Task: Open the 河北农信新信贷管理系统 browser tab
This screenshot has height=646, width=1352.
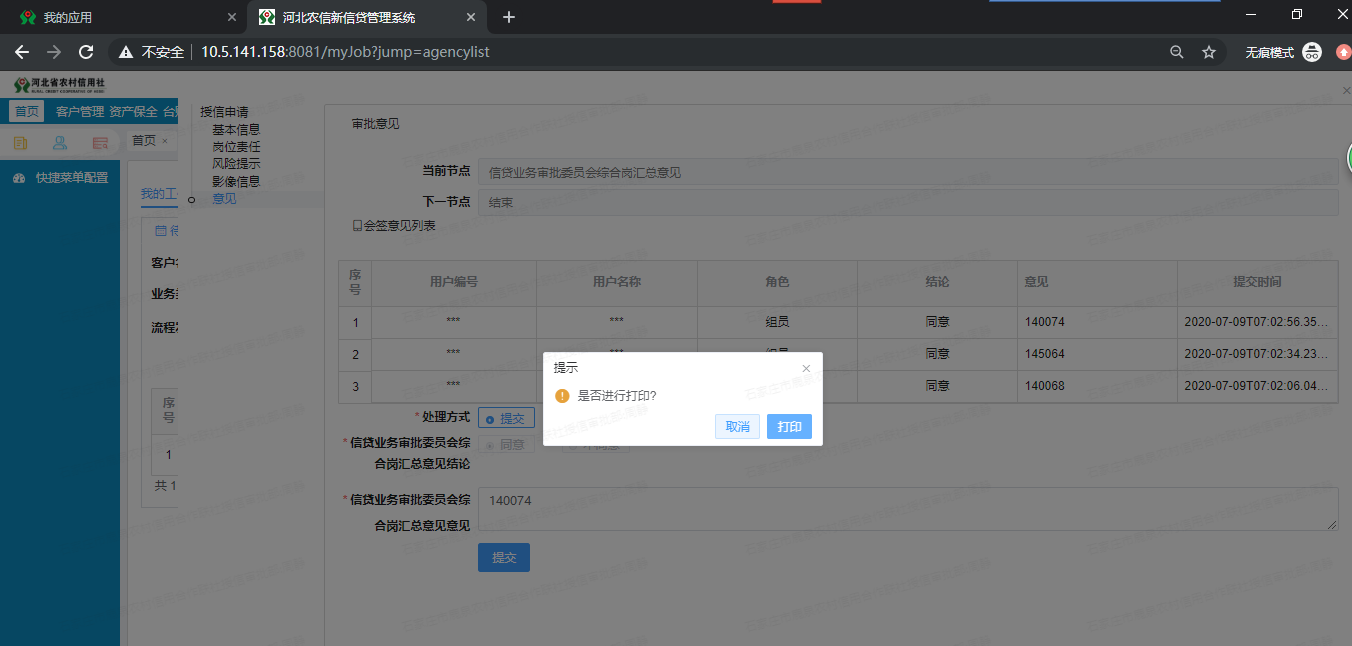Action: pyautogui.click(x=350, y=17)
